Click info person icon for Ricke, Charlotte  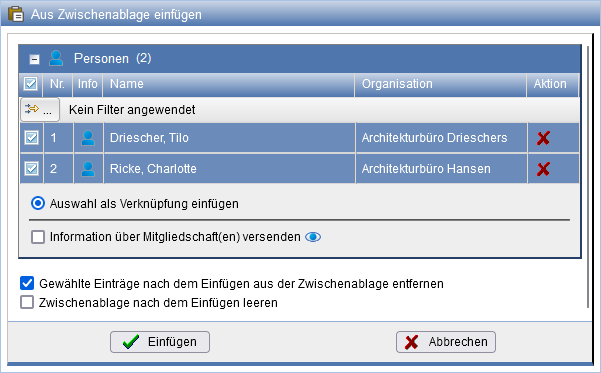pos(88,169)
